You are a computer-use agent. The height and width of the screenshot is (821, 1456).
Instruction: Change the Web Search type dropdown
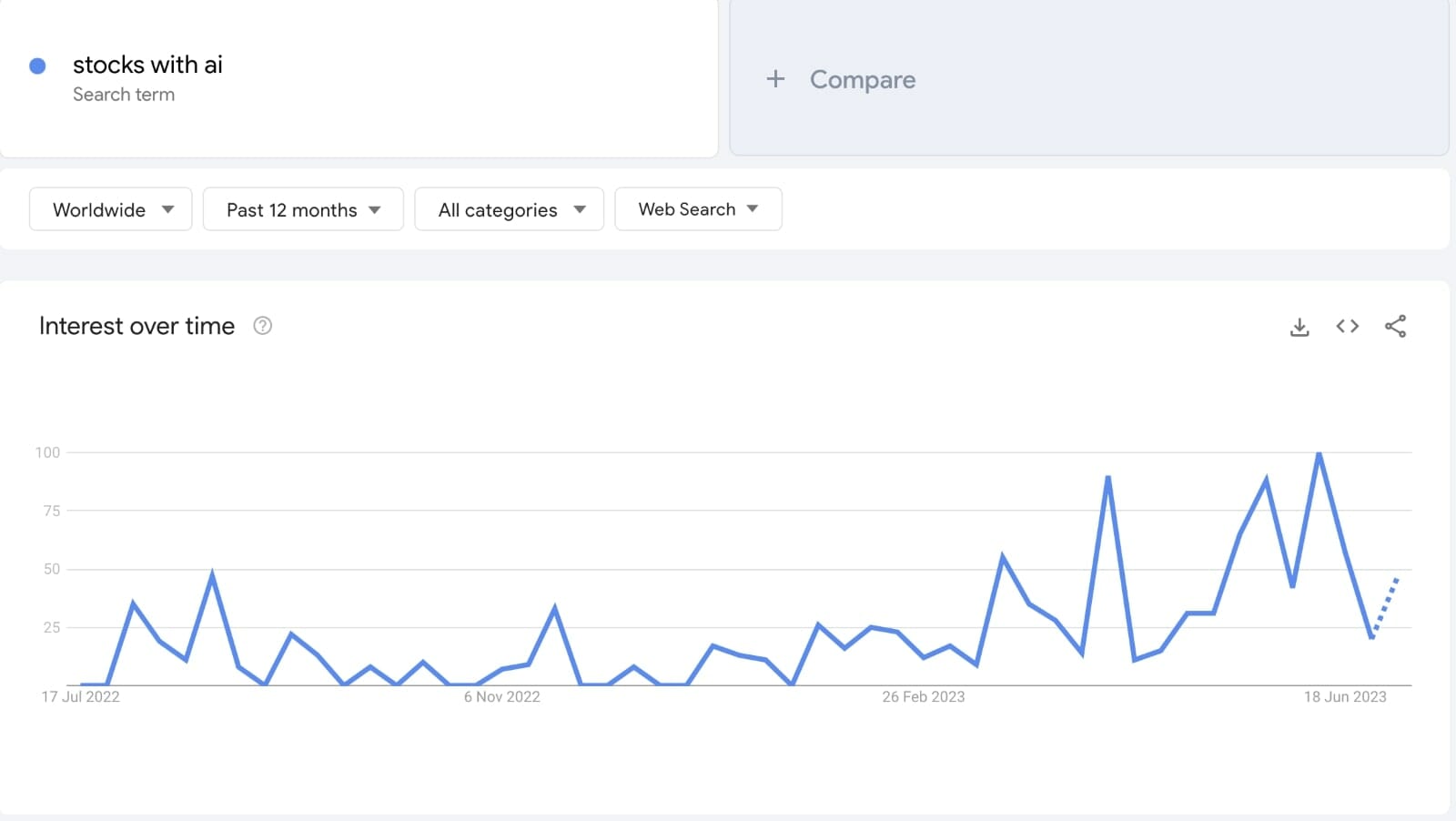pyautogui.click(x=698, y=209)
